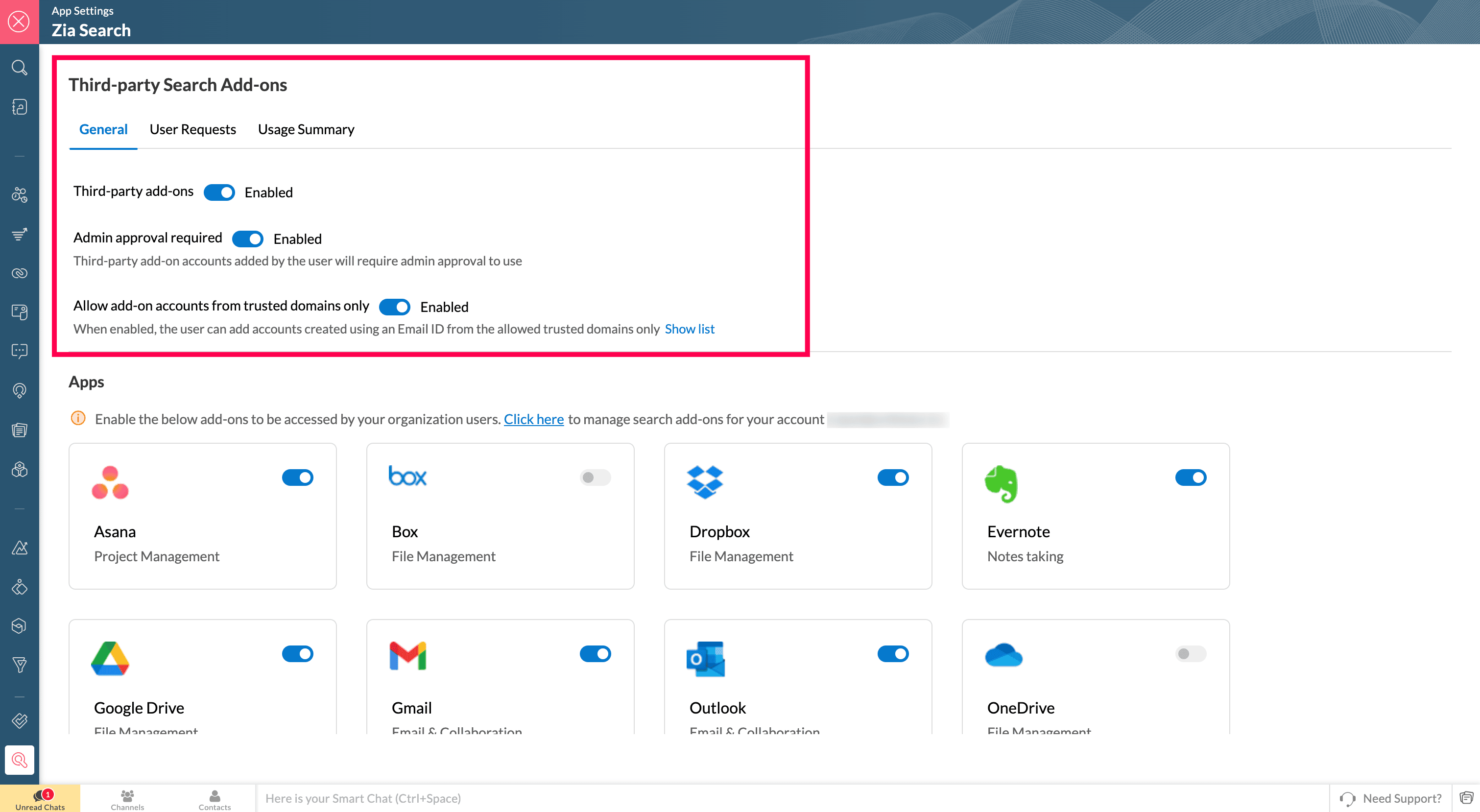Open the Zia Search icon at sidebar bottom

click(x=20, y=760)
